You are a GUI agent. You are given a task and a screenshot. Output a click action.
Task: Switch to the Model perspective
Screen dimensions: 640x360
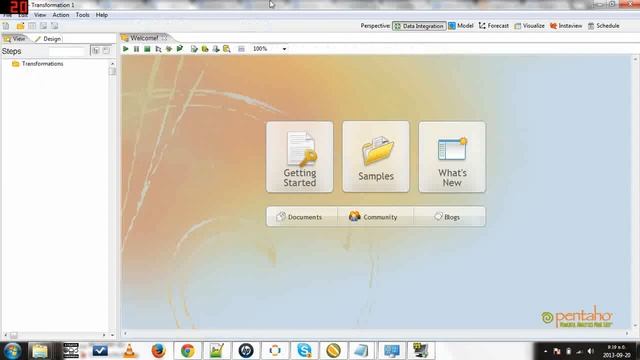click(461, 26)
